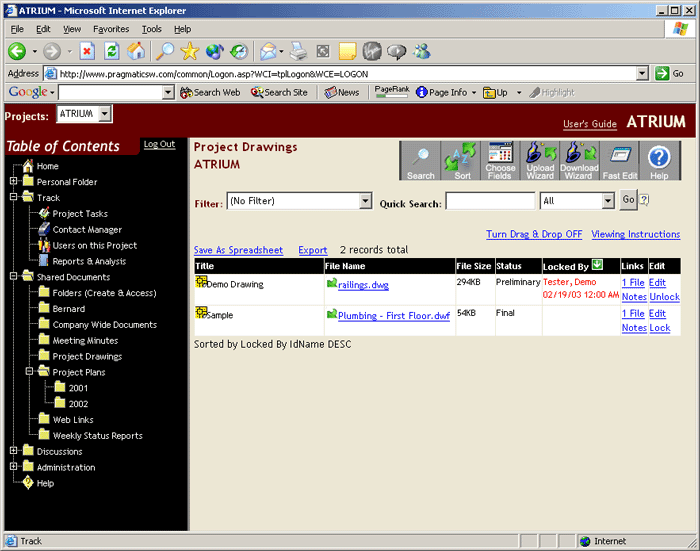Click the Quick Search text field

(x=490, y=201)
